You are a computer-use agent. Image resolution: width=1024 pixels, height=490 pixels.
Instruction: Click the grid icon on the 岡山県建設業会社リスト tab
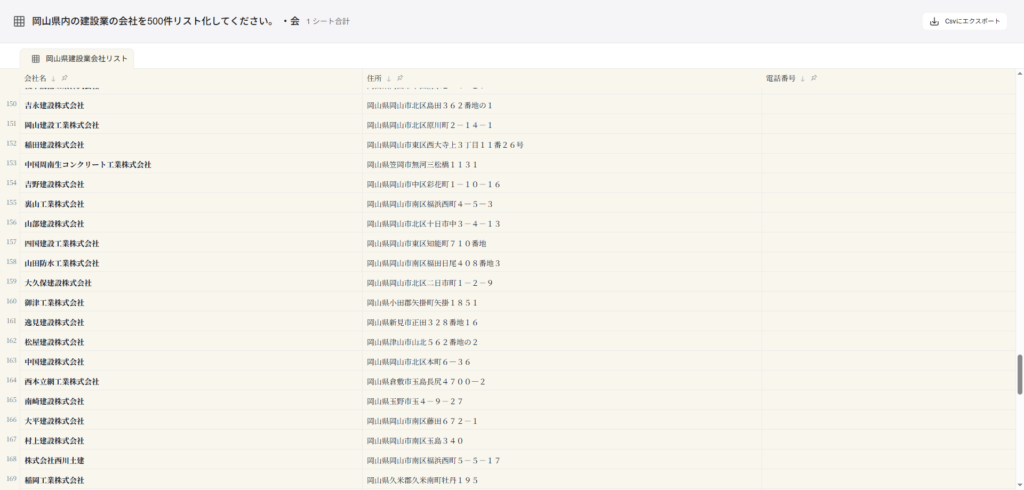(x=36, y=59)
